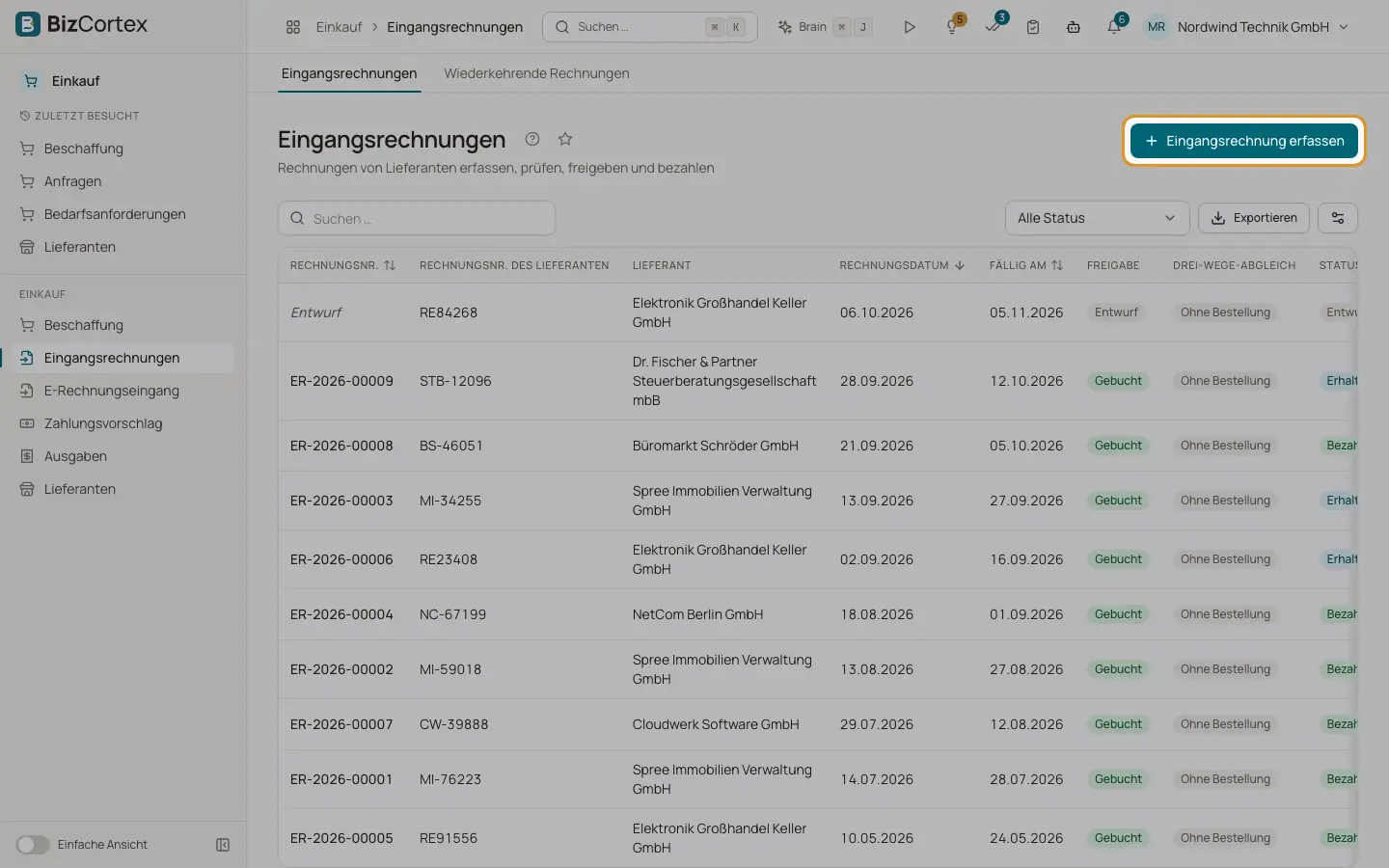Click Gebucht badge in ER-2026-00008 row
This screenshot has width=1389, height=868.
pyautogui.click(x=1118, y=446)
